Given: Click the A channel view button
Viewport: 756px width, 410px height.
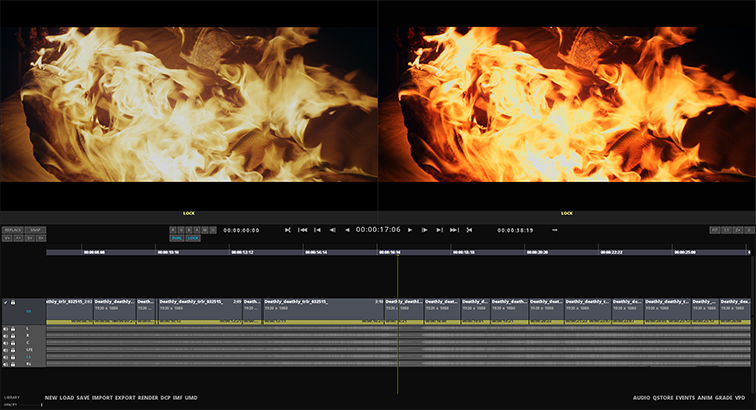Looking at the screenshot, I should pyautogui.click(x=197, y=230).
